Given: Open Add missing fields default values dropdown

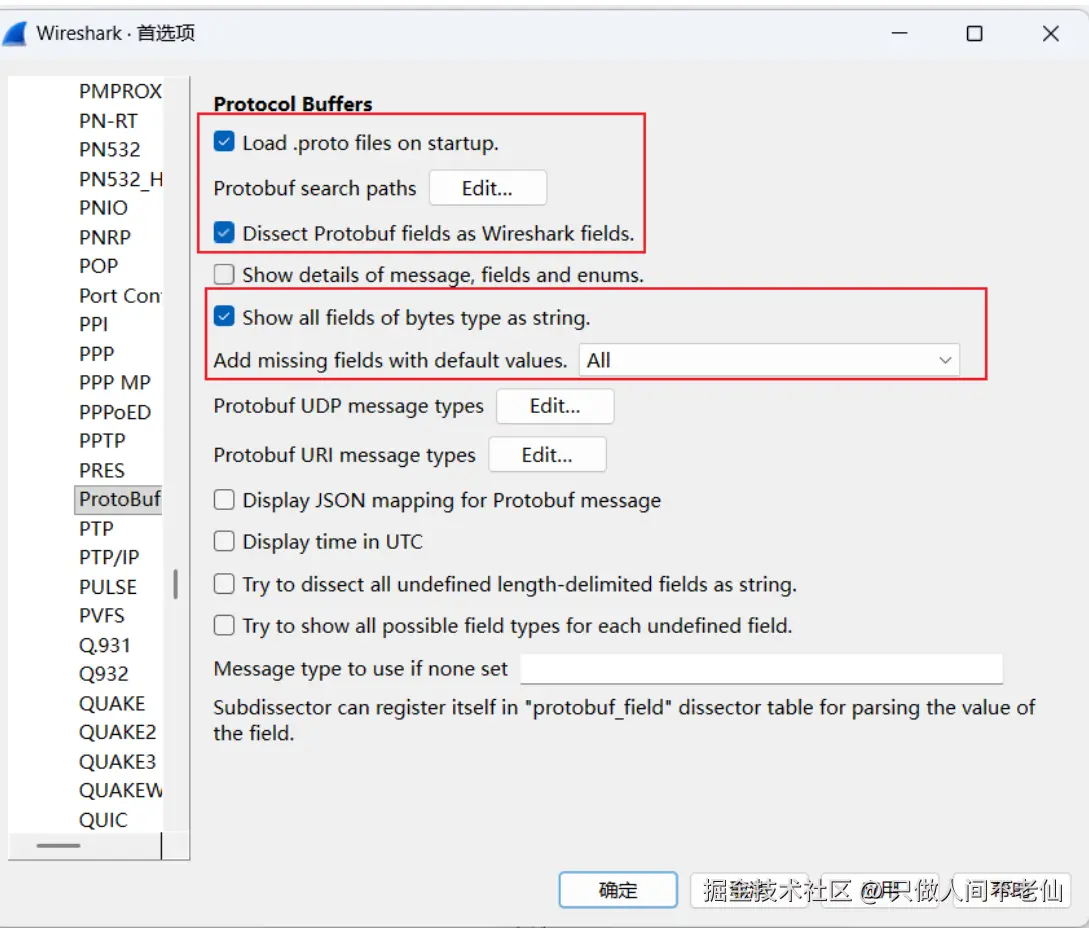Looking at the screenshot, I should coord(769,360).
